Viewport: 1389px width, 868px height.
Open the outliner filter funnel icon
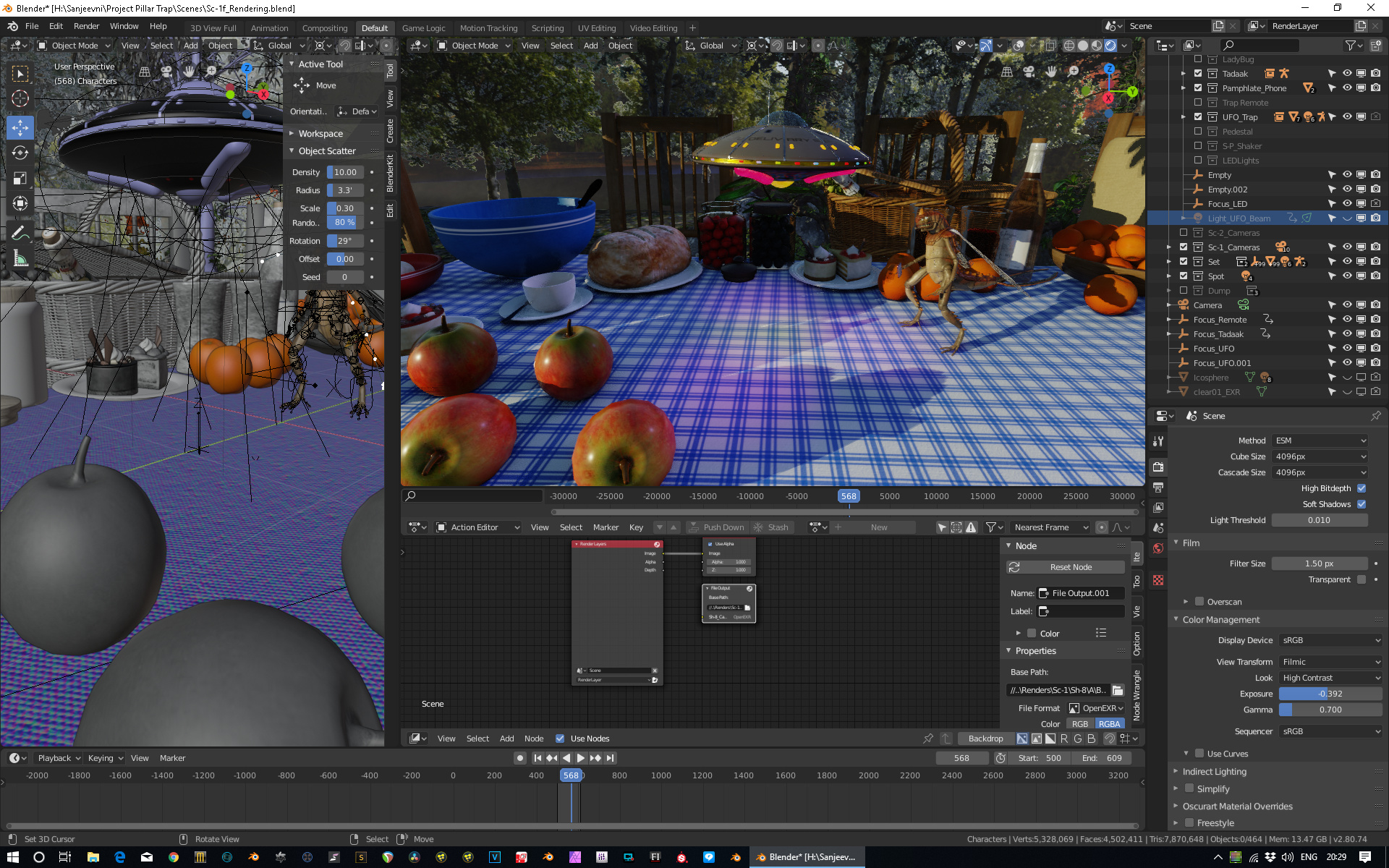tap(1351, 46)
